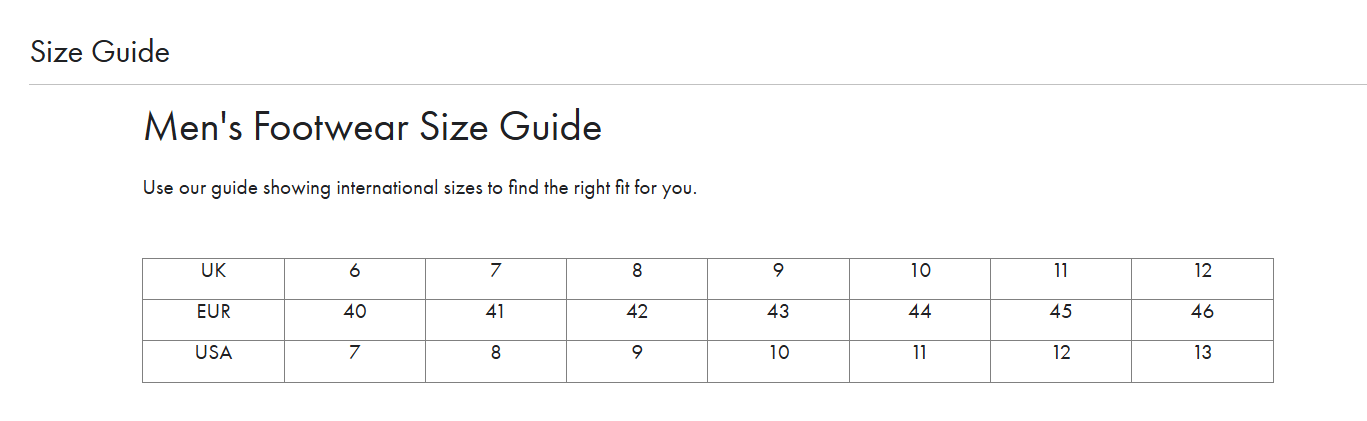Click UK size 8 cell
The image size is (1367, 421).
point(637,279)
